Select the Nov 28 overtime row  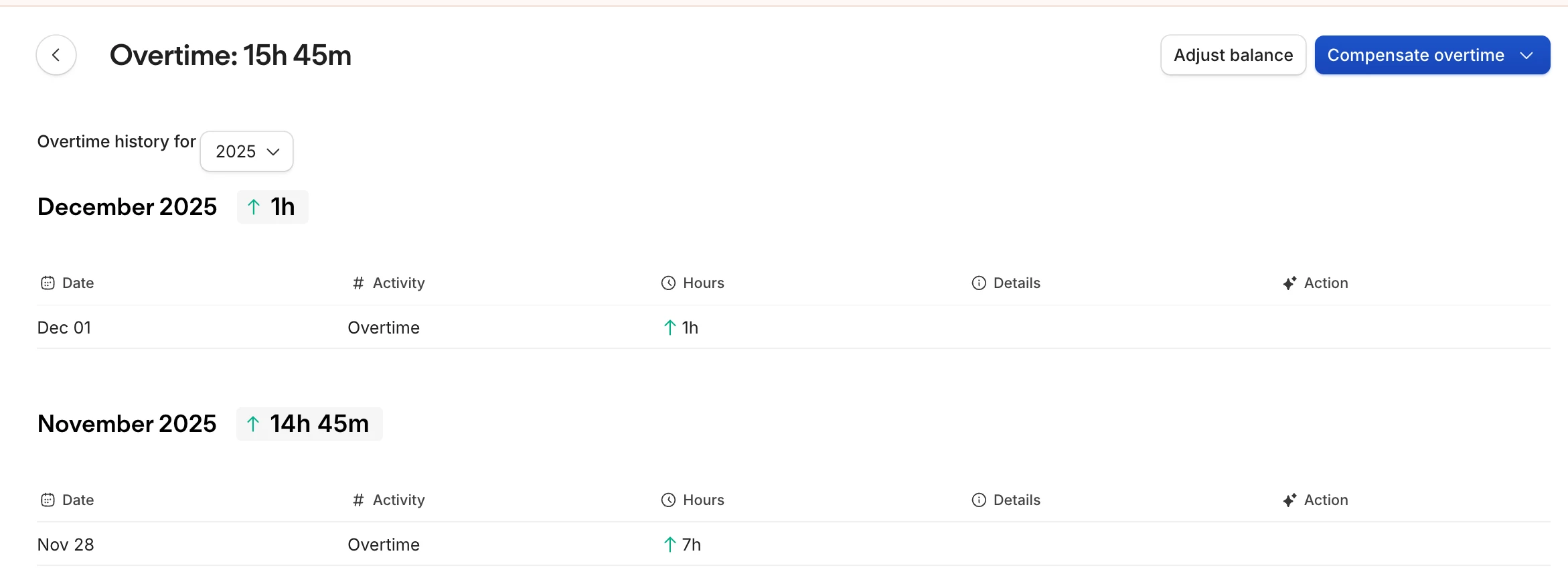(384, 545)
